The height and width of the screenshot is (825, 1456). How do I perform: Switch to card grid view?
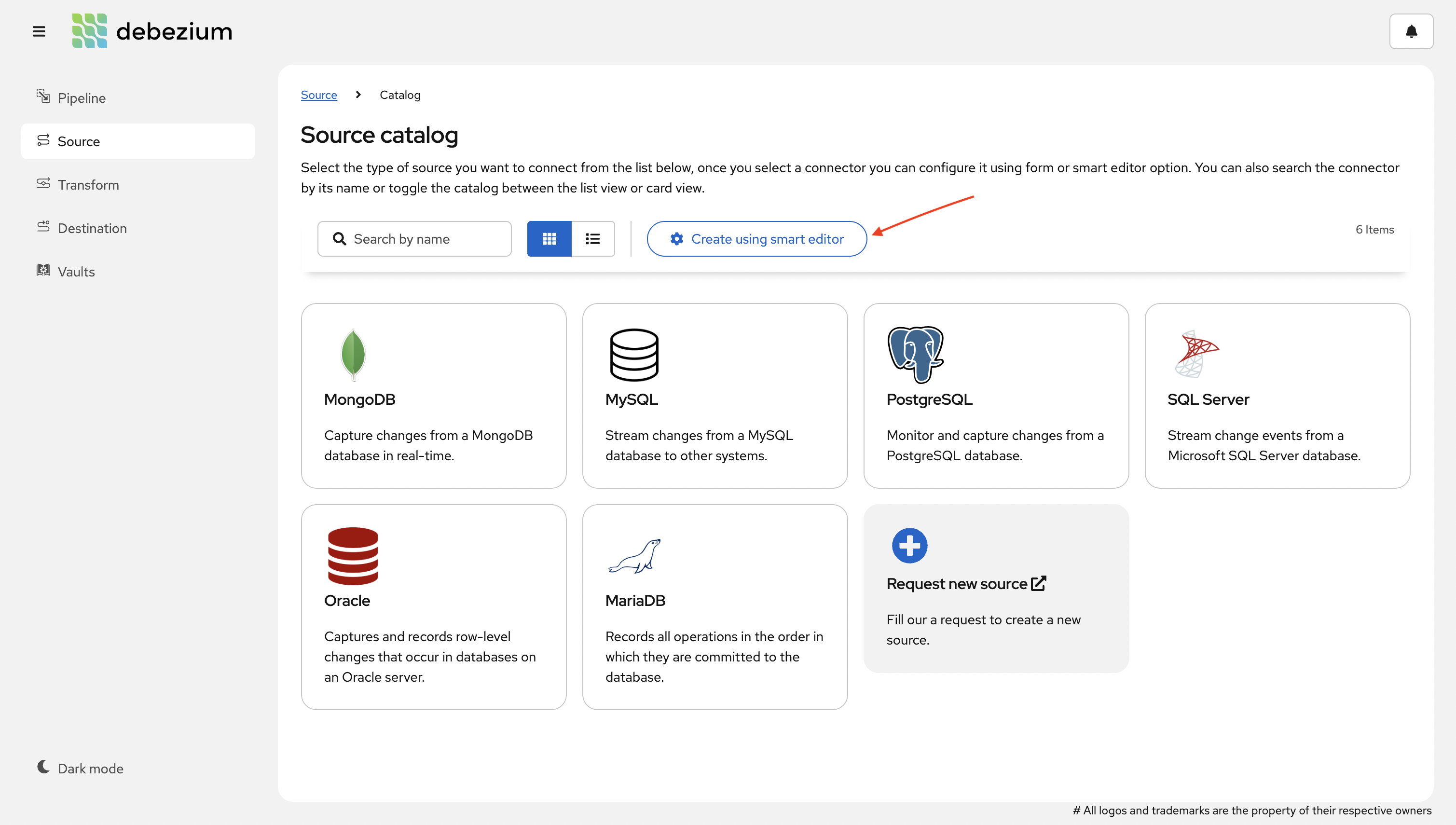[549, 238]
